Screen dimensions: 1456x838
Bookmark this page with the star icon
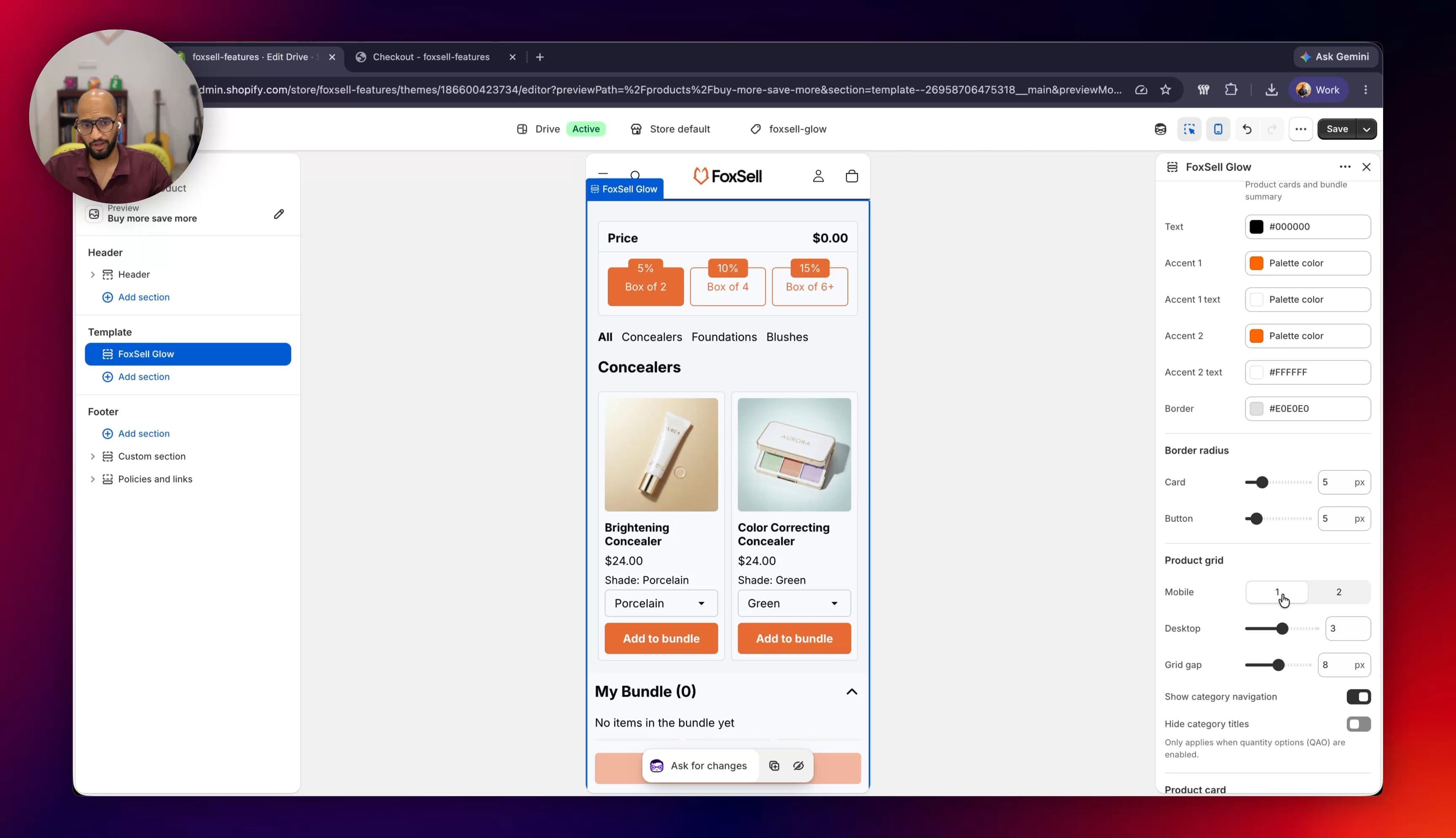(x=1165, y=90)
